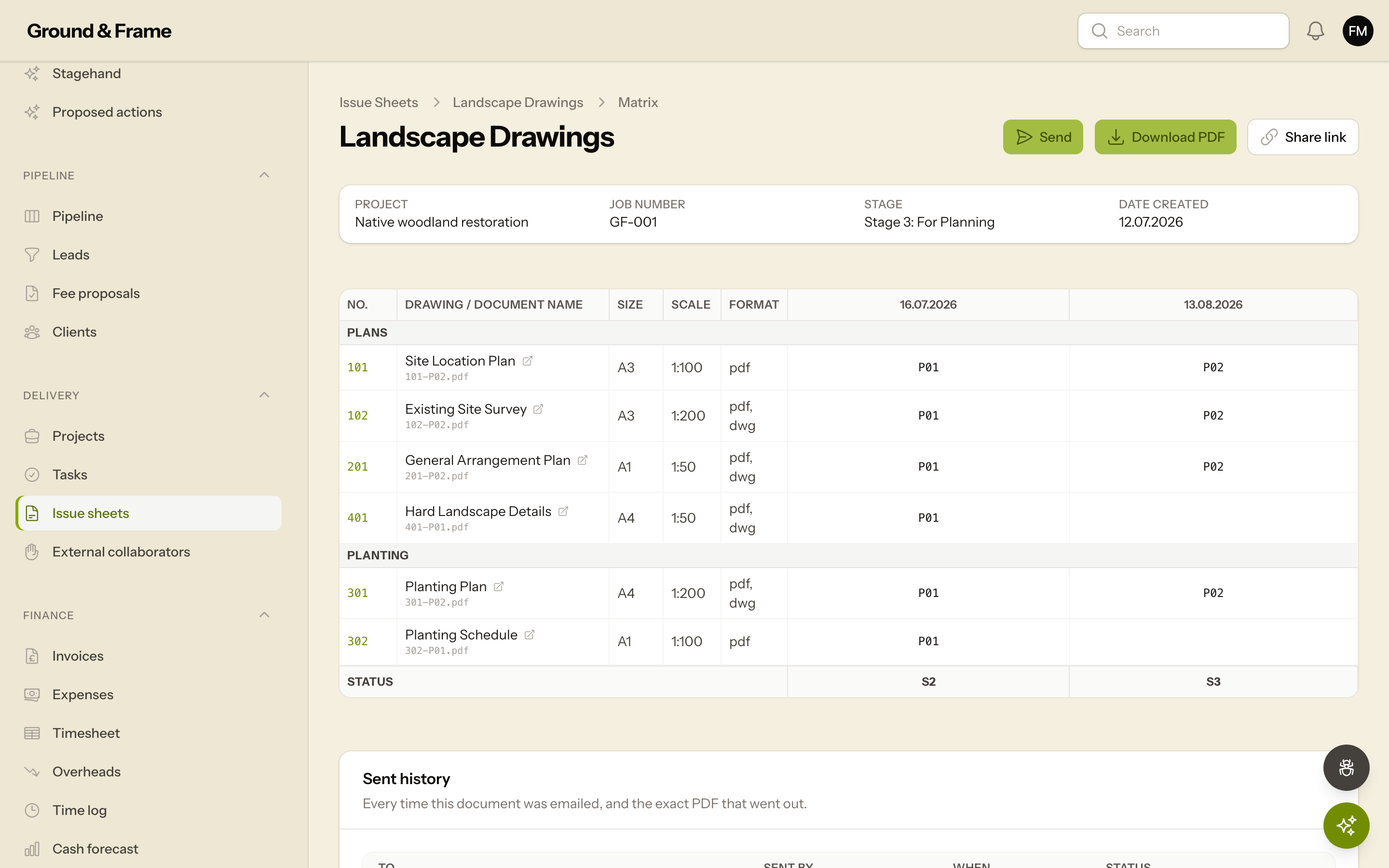Image resolution: width=1389 pixels, height=868 pixels.
Task: Open external link icon for General Arrangement Plan
Action: (583, 461)
